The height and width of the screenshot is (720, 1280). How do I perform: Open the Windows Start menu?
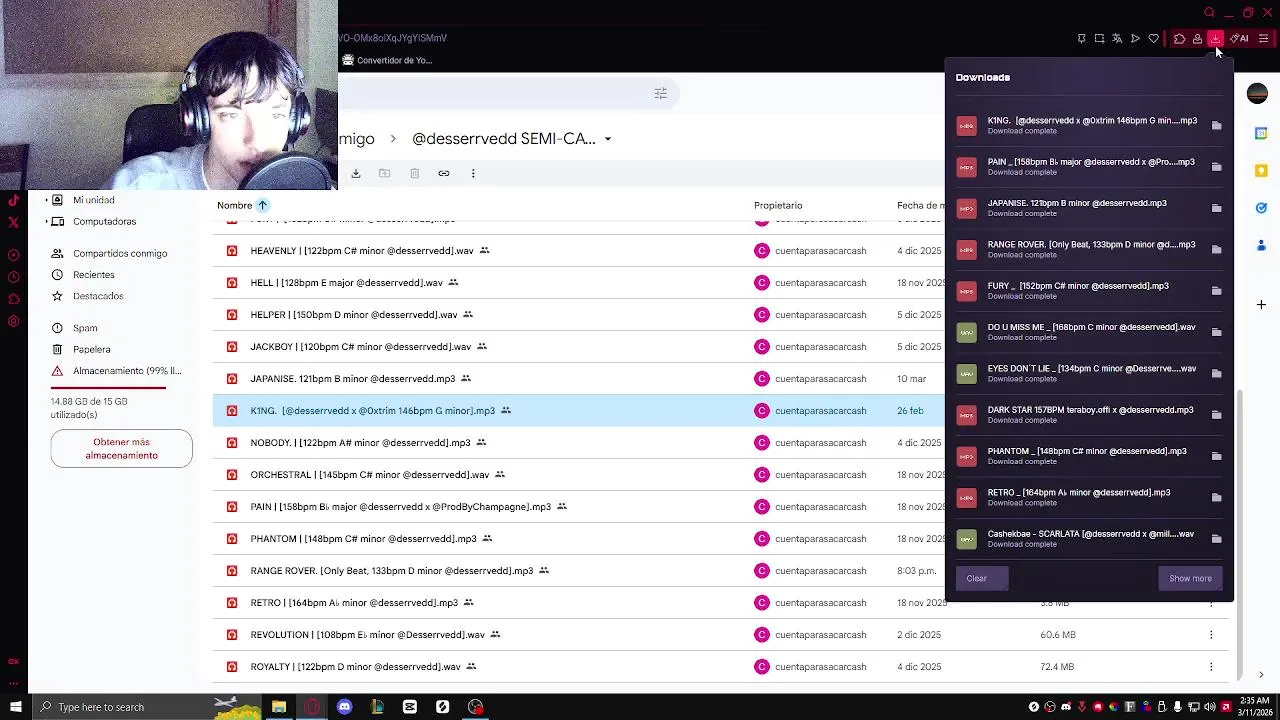click(x=15, y=707)
